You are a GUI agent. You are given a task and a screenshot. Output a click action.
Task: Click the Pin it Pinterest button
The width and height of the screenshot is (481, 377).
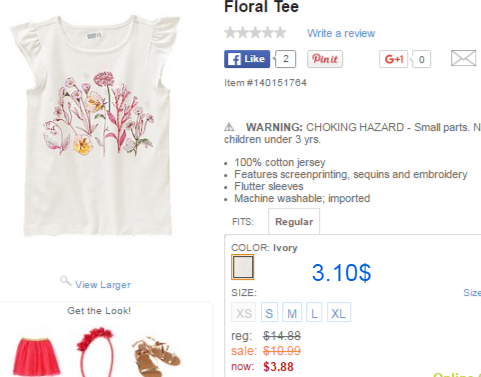coord(325,59)
